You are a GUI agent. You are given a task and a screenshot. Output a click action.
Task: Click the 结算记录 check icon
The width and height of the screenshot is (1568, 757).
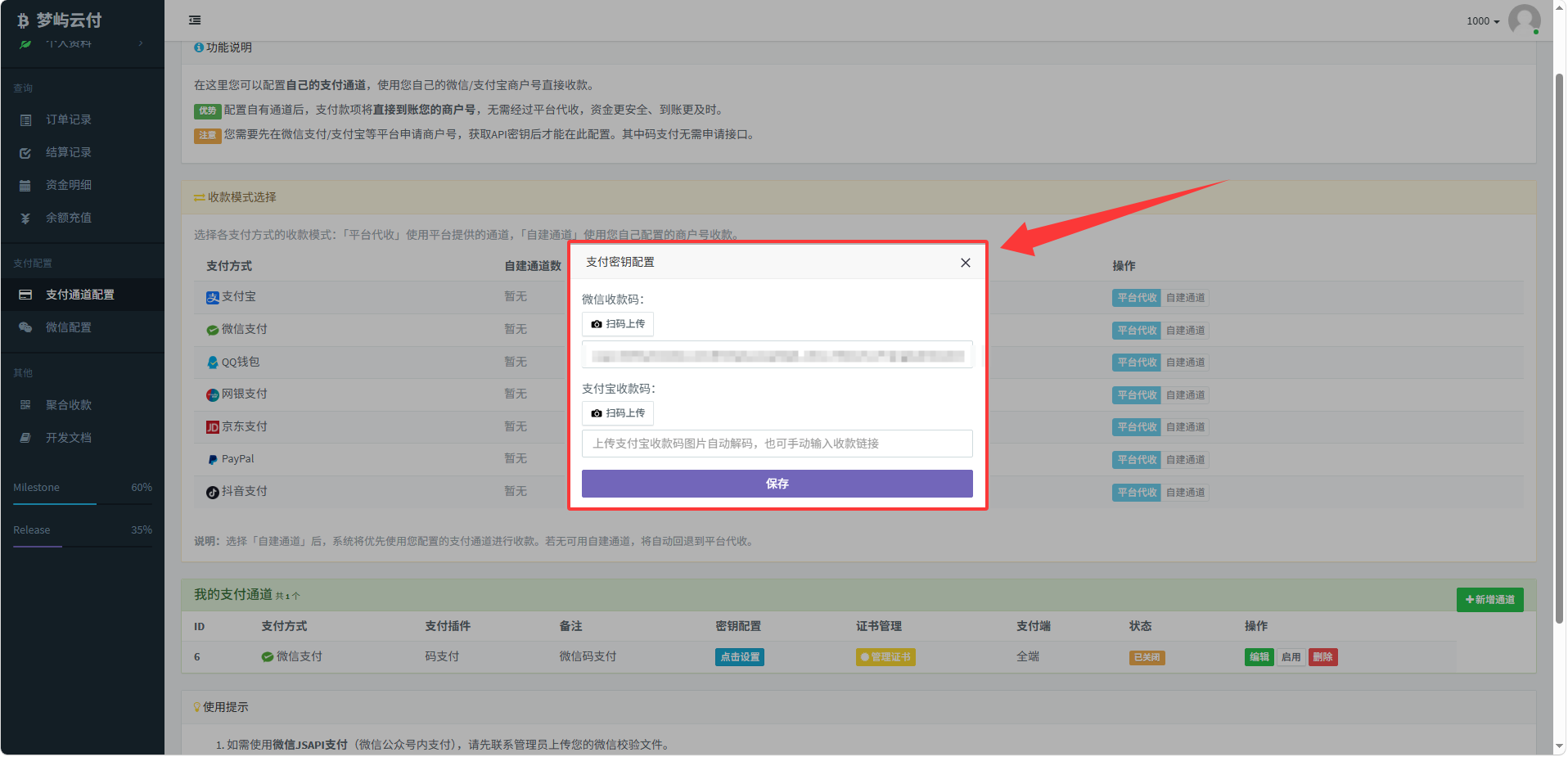point(25,153)
